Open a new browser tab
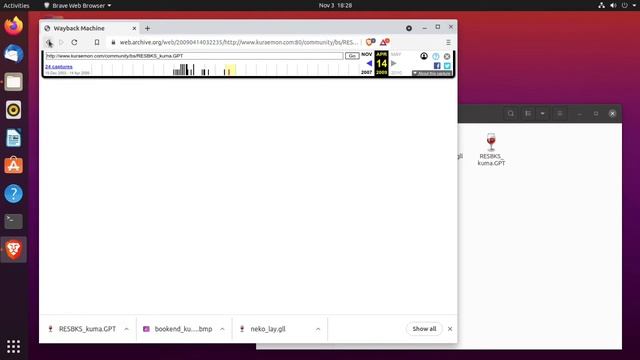The image size is (640, 360). pos(147,29)
